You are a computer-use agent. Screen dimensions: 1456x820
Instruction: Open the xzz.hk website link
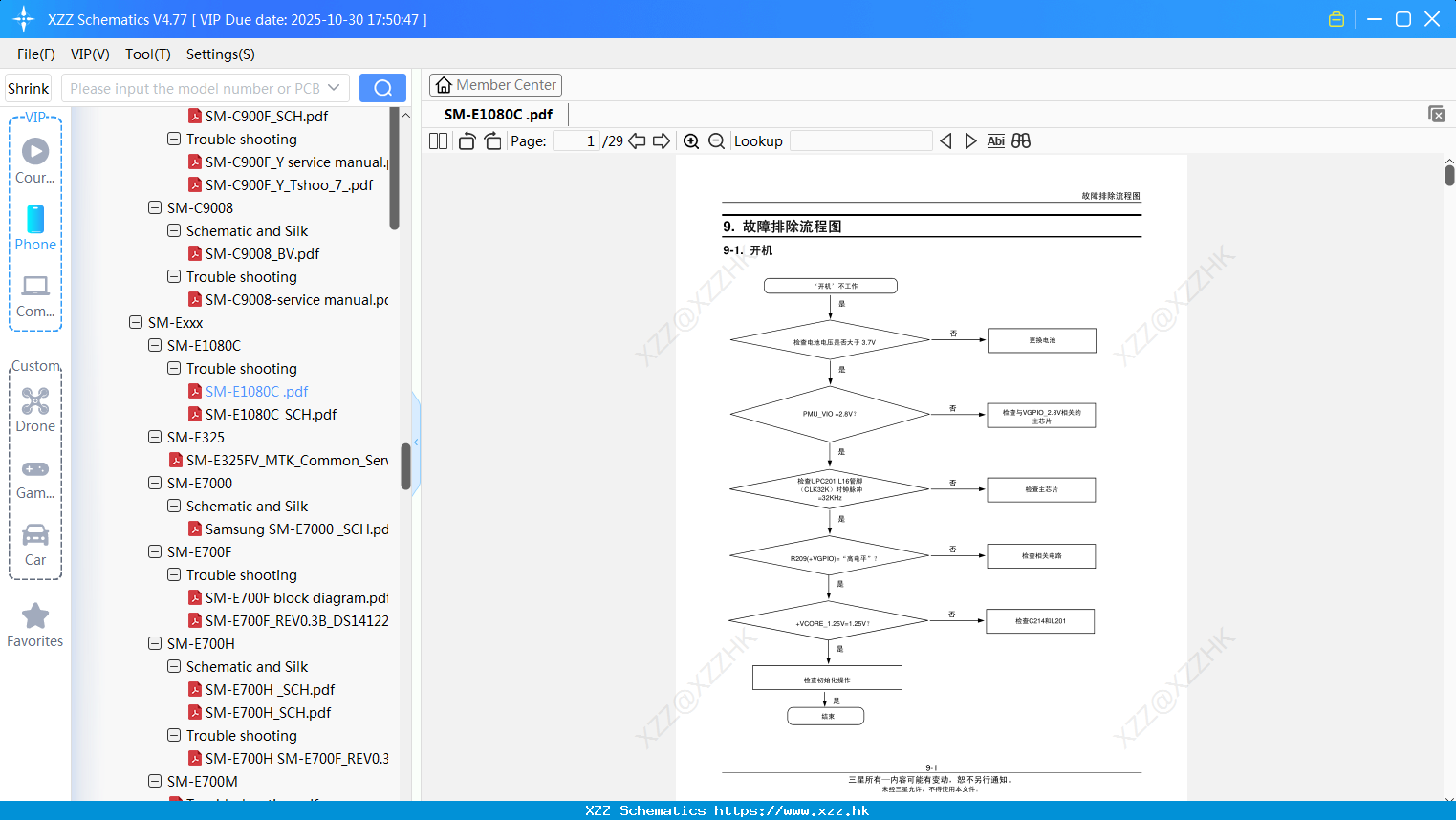792,810
